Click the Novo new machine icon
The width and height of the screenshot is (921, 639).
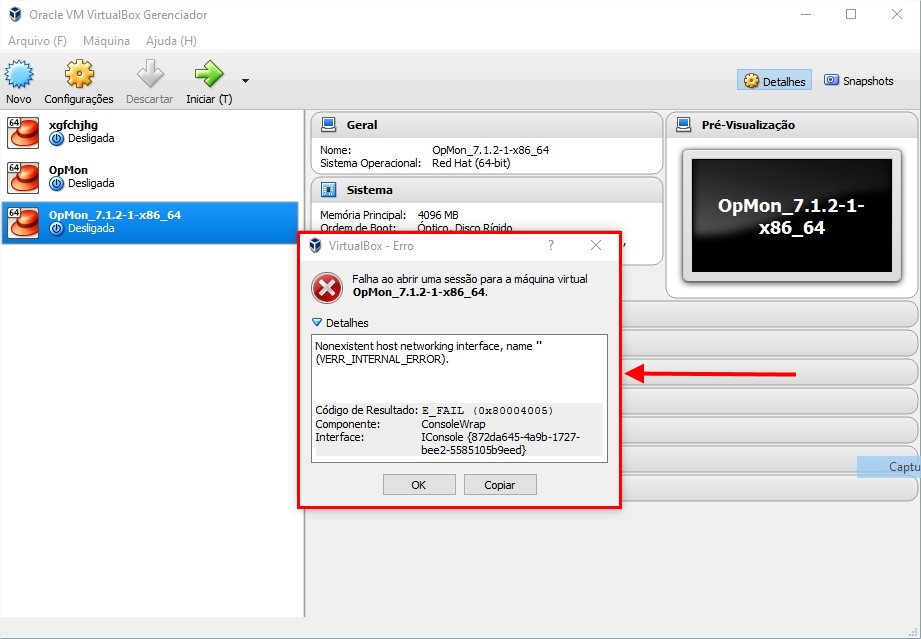pos(19,75)
